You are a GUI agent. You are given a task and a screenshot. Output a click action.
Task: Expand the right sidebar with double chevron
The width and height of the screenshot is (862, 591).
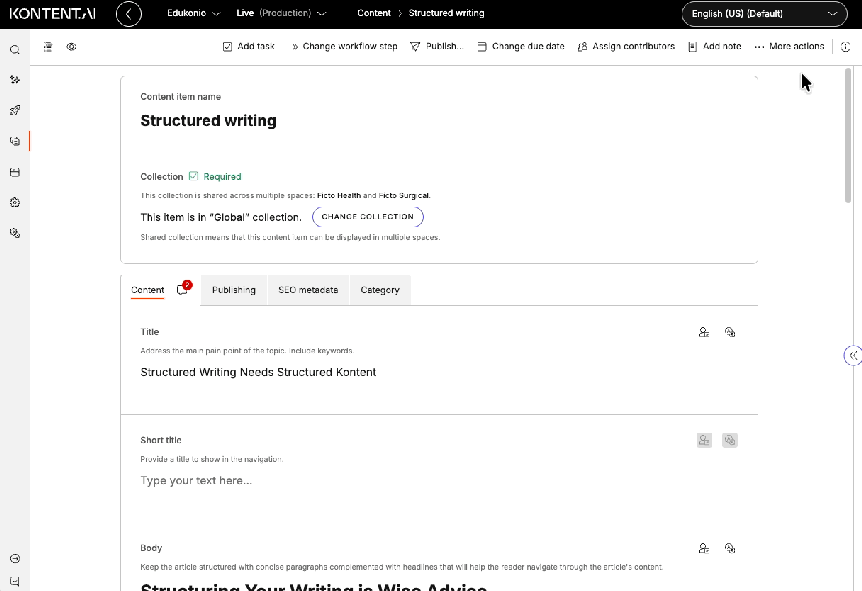(x=853, y=356)
